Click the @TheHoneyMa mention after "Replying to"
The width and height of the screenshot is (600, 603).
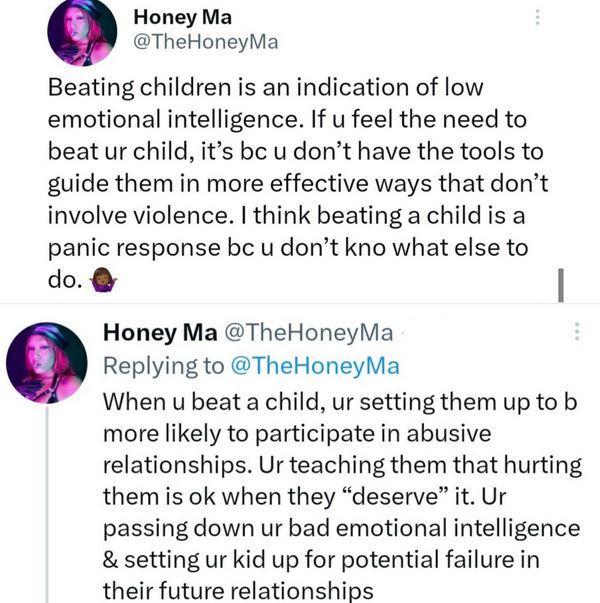315,365
